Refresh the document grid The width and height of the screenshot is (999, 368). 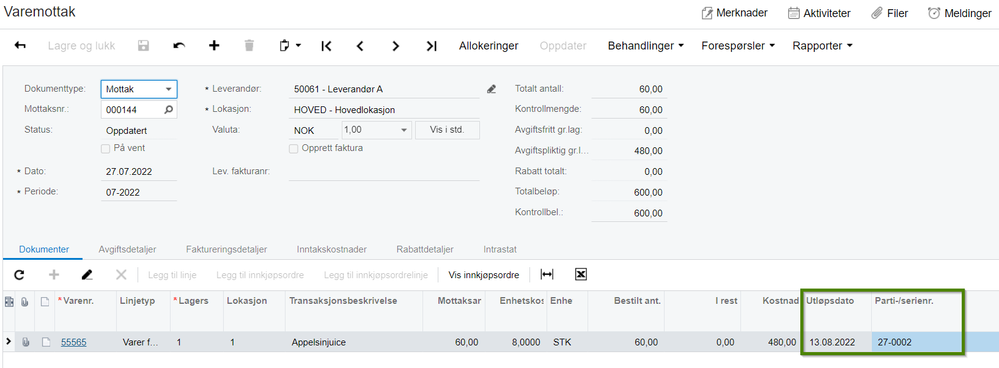[19, 274]
